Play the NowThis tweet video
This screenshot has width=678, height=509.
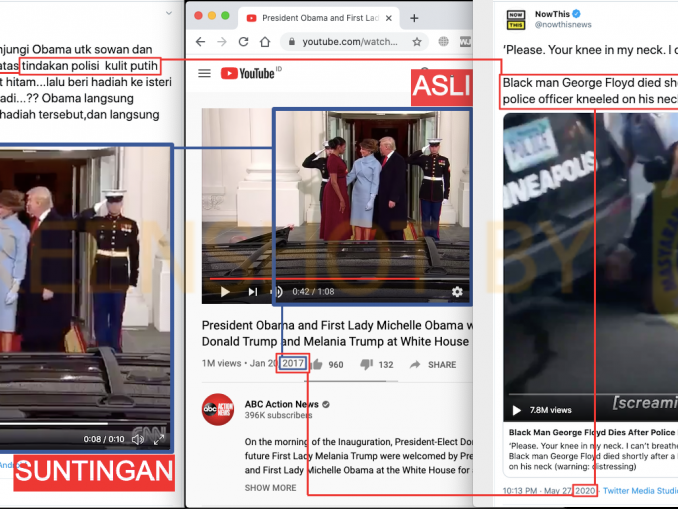[516, 410]
